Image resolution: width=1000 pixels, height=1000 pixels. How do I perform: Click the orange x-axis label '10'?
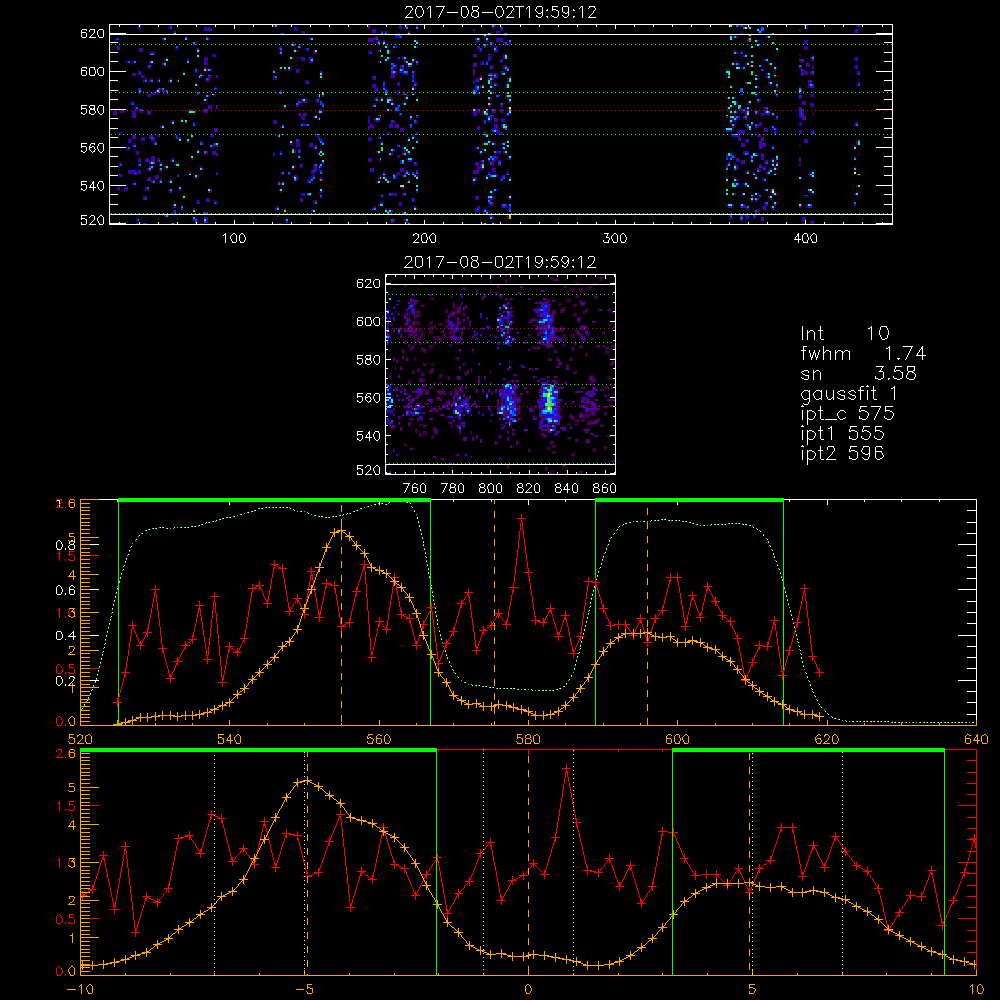[976, 990]
